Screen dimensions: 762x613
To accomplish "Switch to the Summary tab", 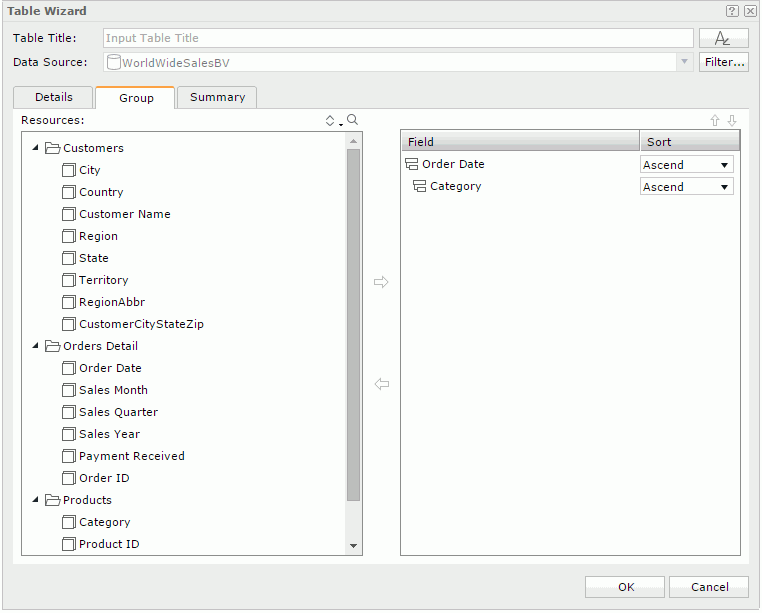I will point(217,97).
